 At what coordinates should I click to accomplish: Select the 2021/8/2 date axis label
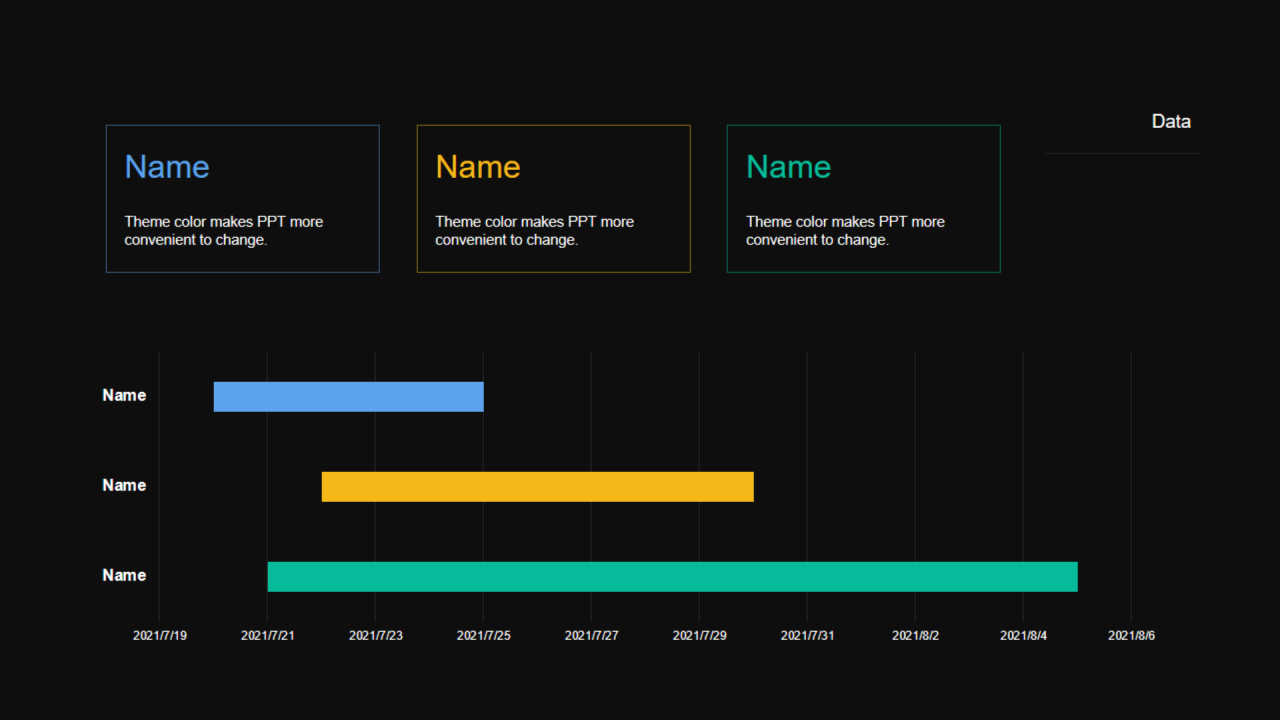pos(916,636)
